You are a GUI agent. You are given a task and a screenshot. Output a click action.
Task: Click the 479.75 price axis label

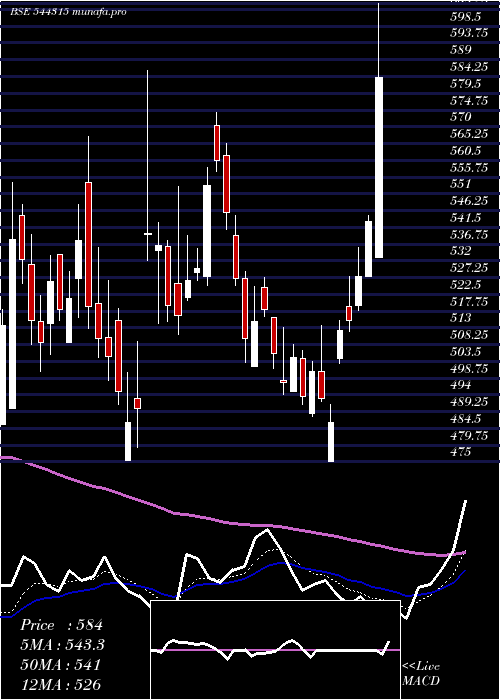[469, 435]
